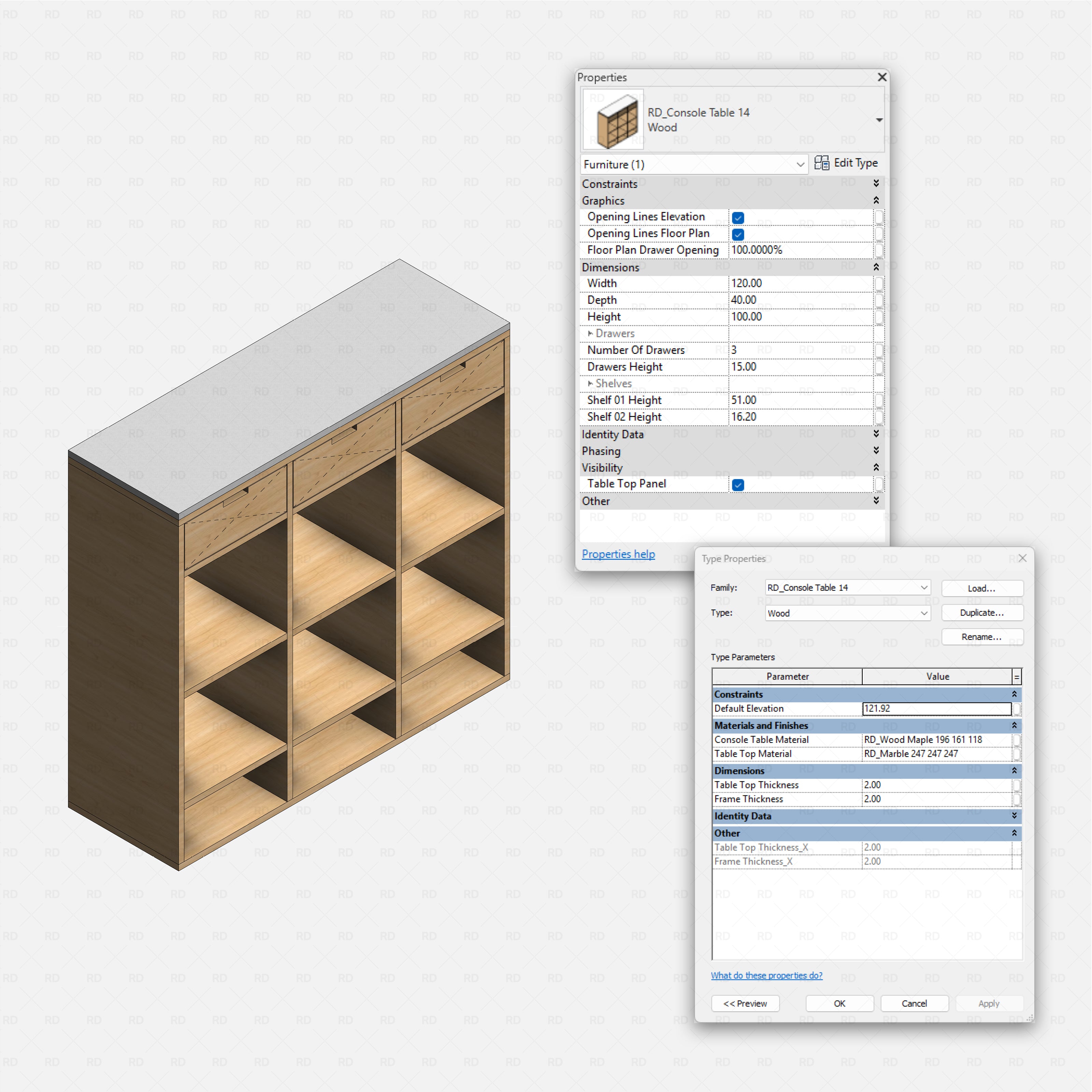Image resolution: width=1092 pixels, height=1092 pixels.
Task: Click the console table type thumbnail
Action: point(613,119)
